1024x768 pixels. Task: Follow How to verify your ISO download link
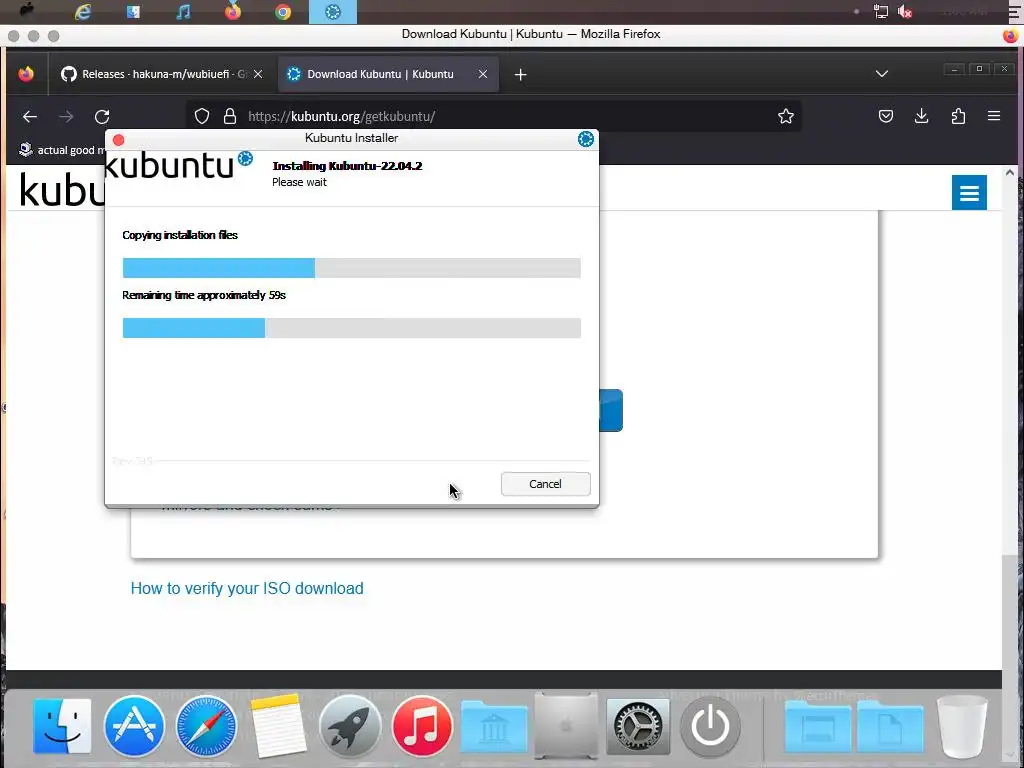pos(247,588)
